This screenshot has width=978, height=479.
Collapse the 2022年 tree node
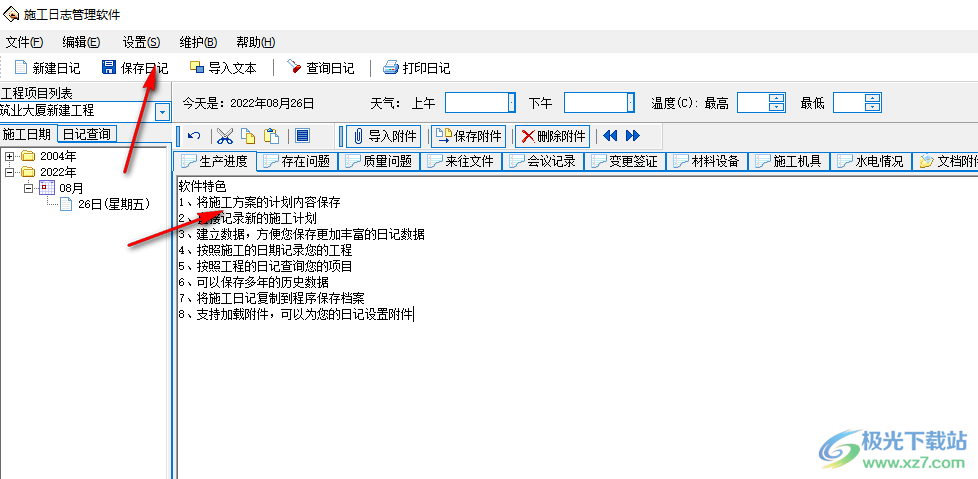tap(9, 172)
